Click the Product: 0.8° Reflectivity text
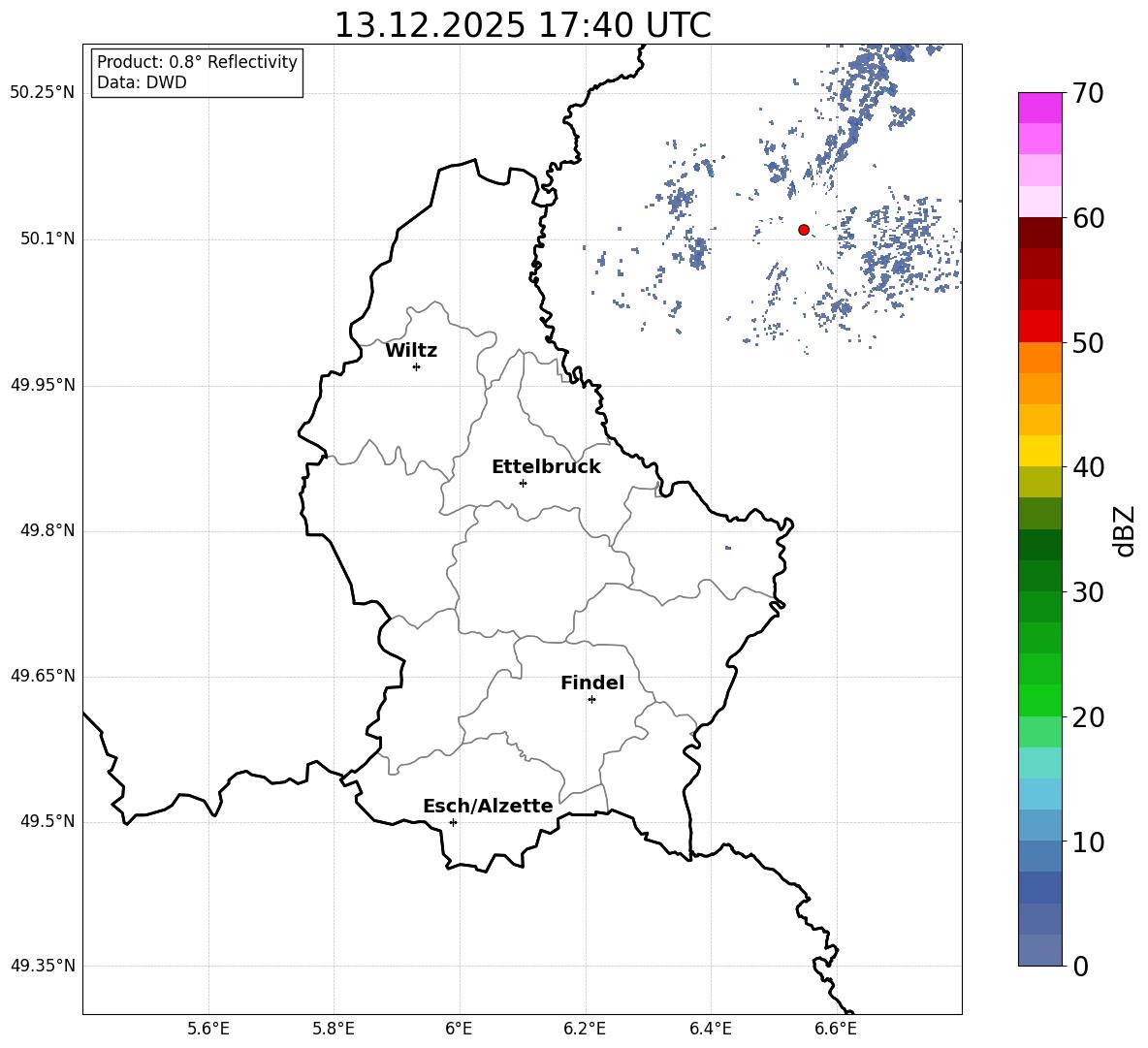Viewport: 1148px width, 1048px height. click(197, 62)
